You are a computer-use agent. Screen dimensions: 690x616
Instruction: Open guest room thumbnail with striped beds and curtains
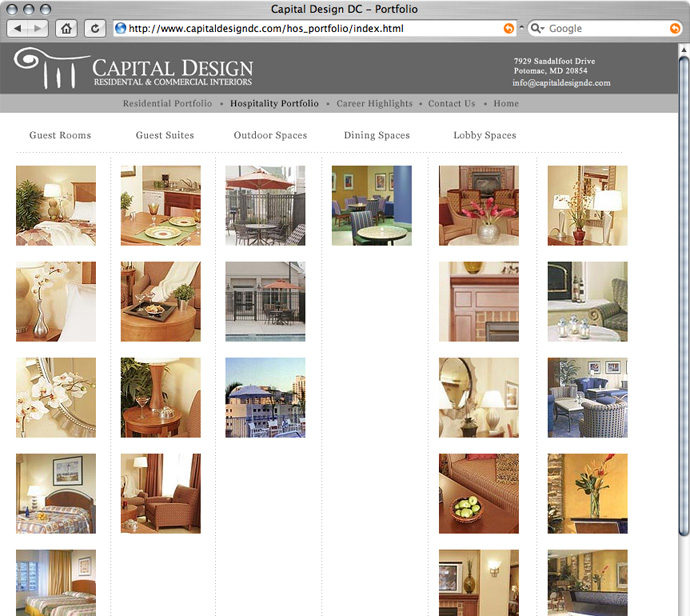pyautogui.click(x=56, y=583)
